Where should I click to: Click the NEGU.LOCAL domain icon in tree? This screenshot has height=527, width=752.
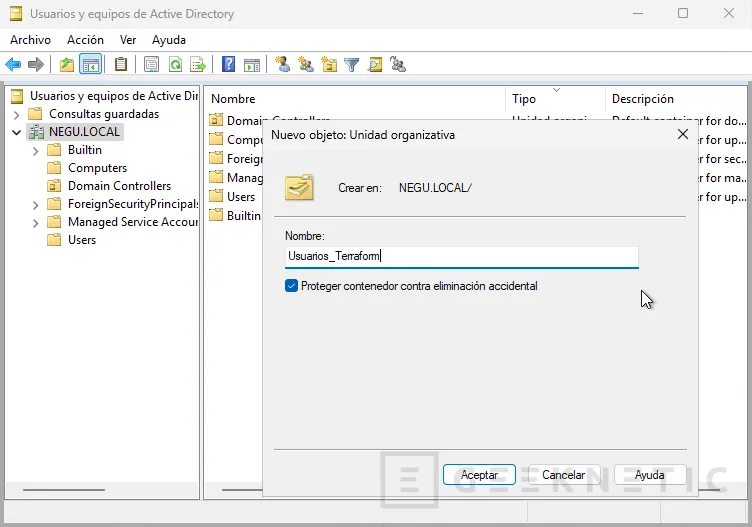click(36, 132)
